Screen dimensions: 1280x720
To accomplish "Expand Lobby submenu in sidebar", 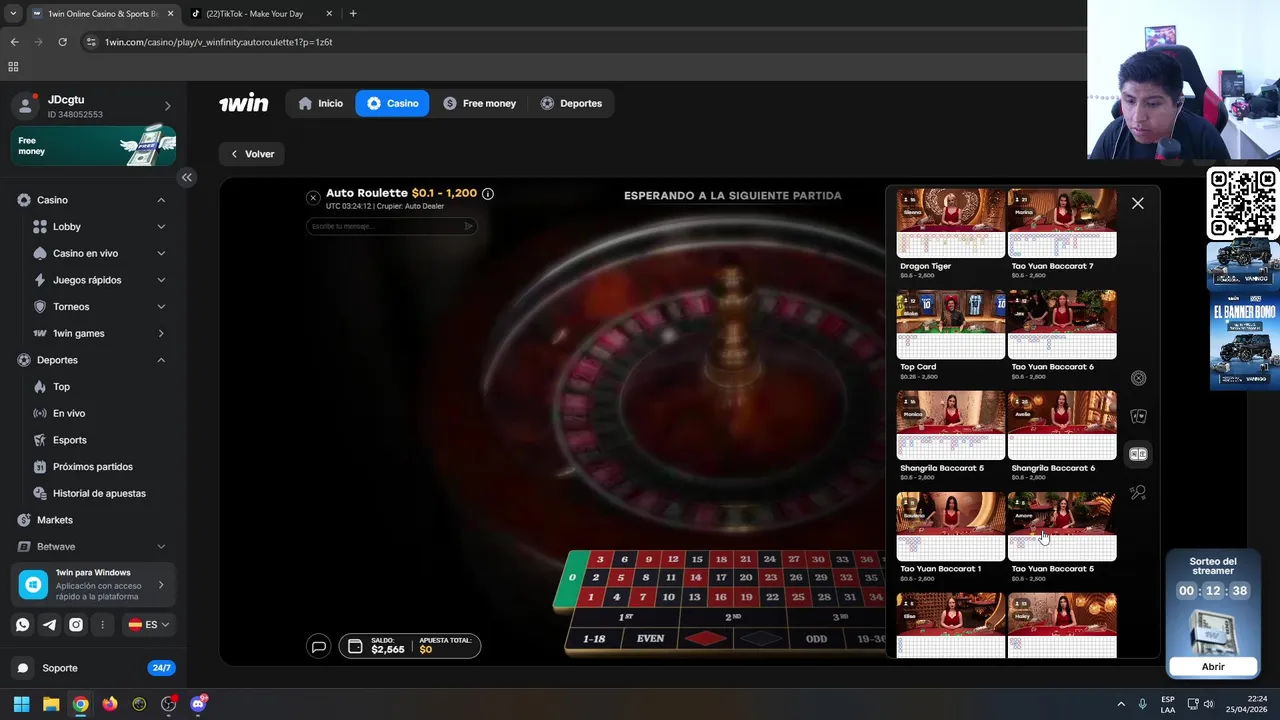I will [x=161, y=227].
